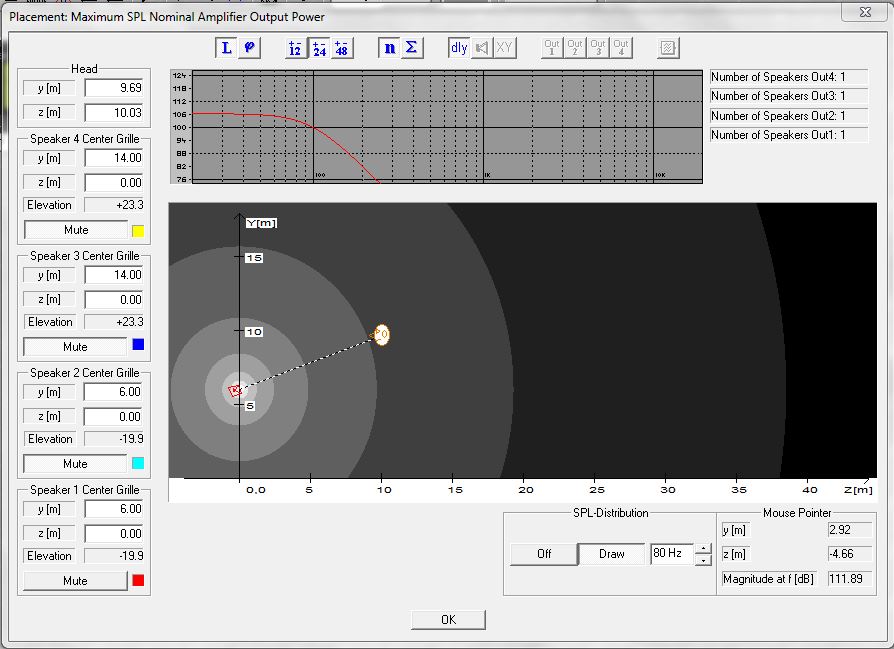Mute Speaker 3 Center Grille

click(75, 347)
